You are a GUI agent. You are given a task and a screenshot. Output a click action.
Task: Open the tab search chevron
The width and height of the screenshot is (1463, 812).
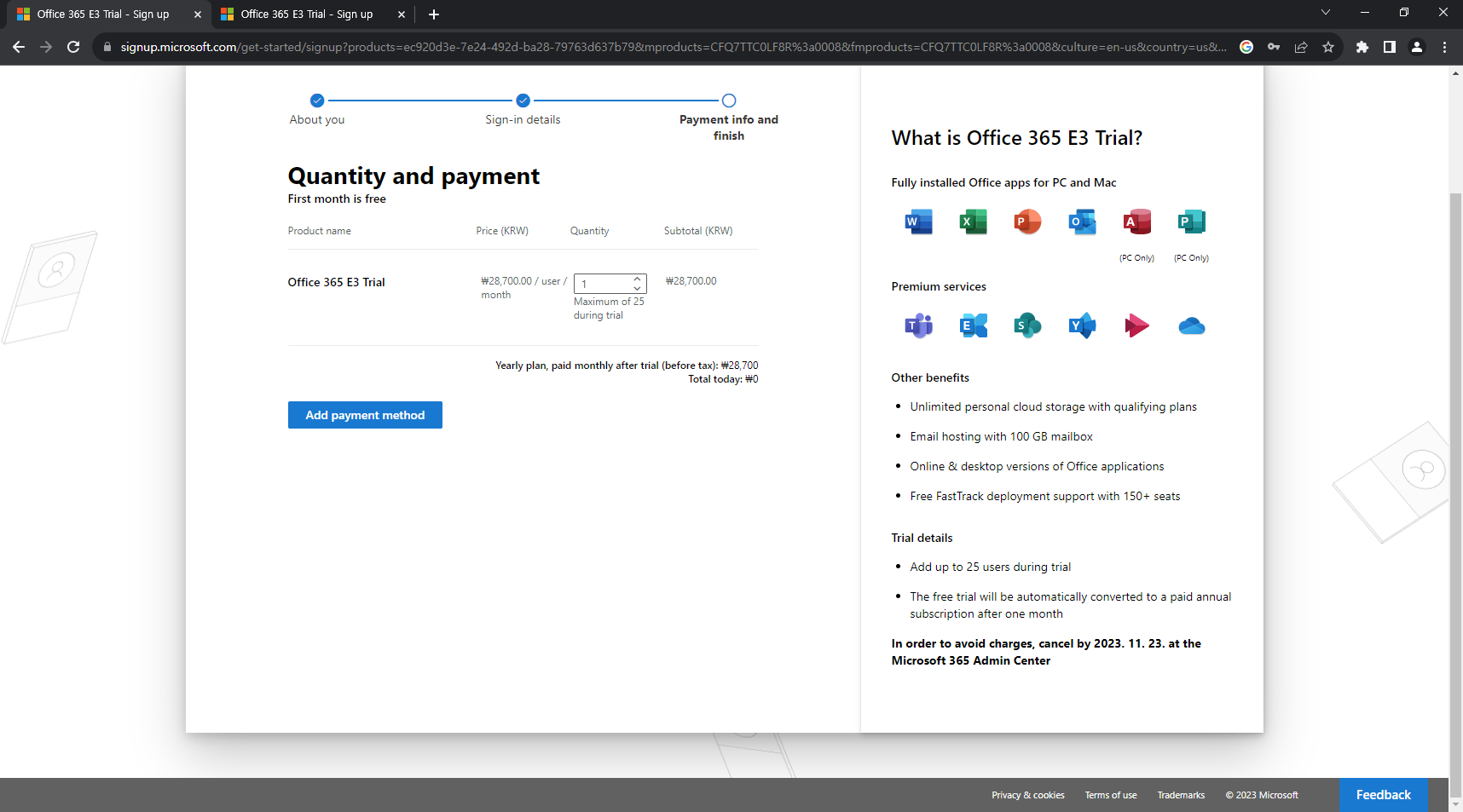click(x=1326, y=13)
